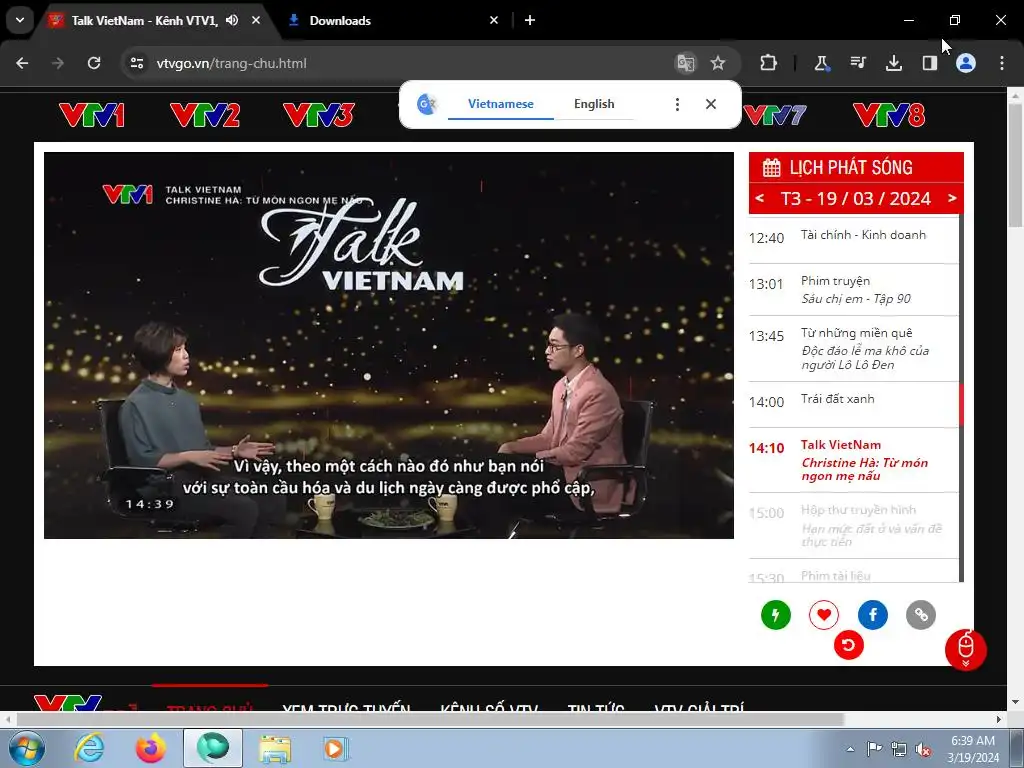Image resolution: width=1024 pixels, height=768 pixels.
Task: Switch to the VTV2 channel
Action: pos(204,116)
